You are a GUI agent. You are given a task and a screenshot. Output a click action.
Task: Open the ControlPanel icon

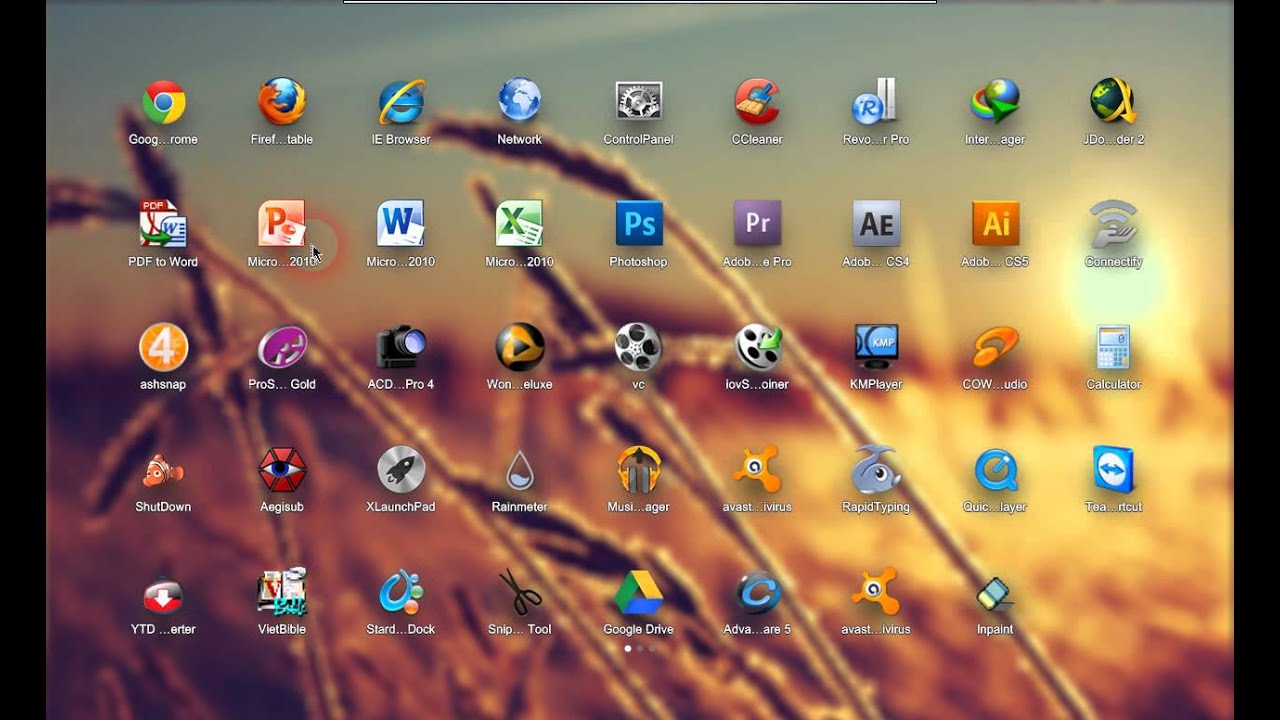pyautogui.click(x=638, y=102)
